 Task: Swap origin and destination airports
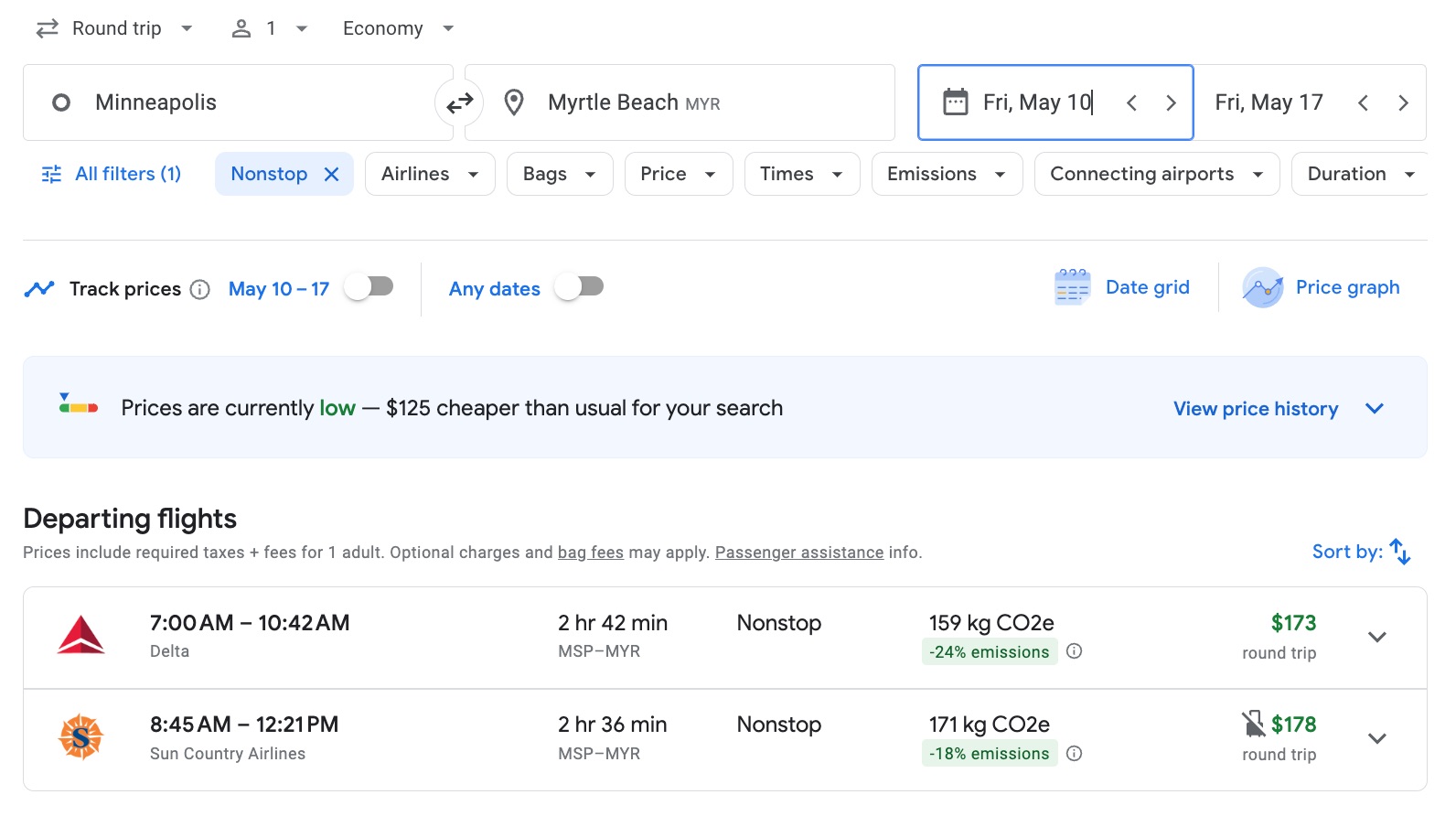[459, 102]
